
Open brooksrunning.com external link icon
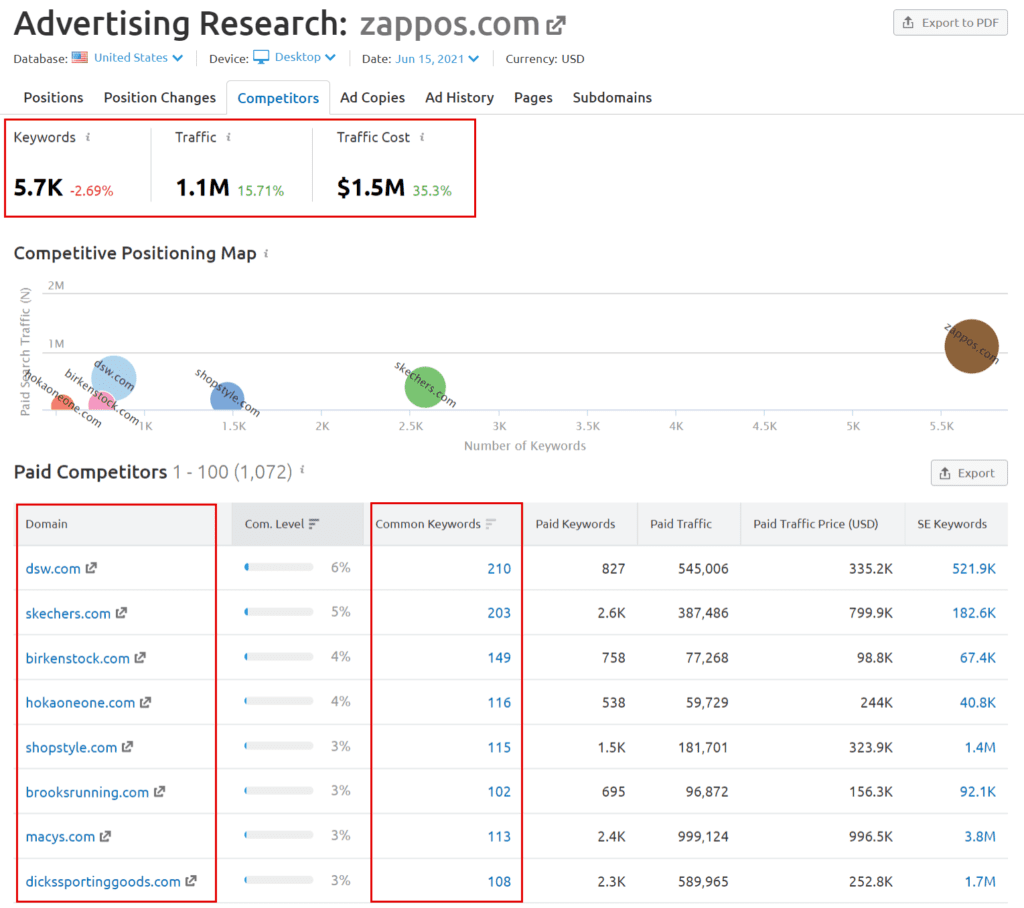(159, 792)
